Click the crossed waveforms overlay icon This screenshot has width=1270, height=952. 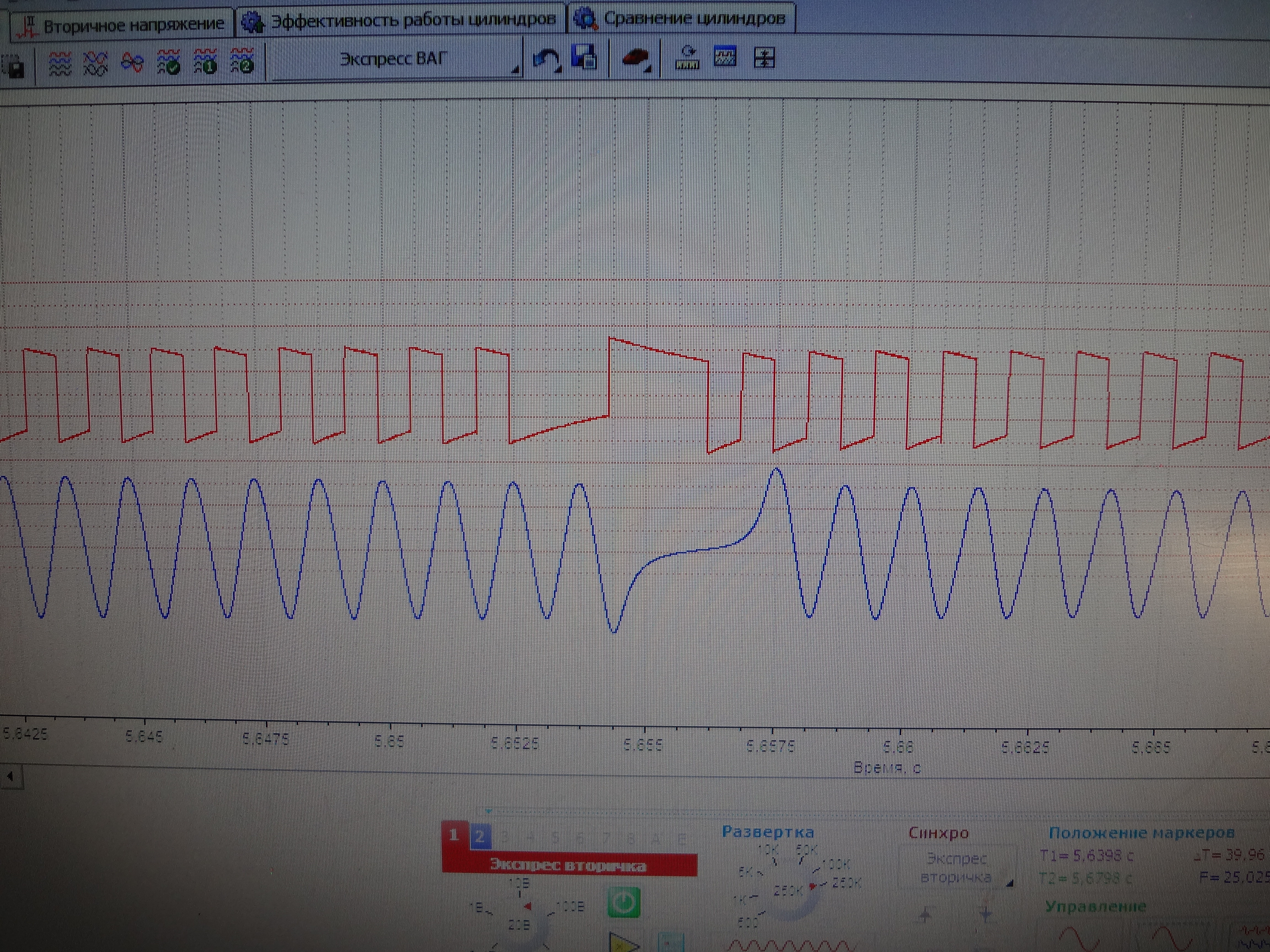pos(96,63)
